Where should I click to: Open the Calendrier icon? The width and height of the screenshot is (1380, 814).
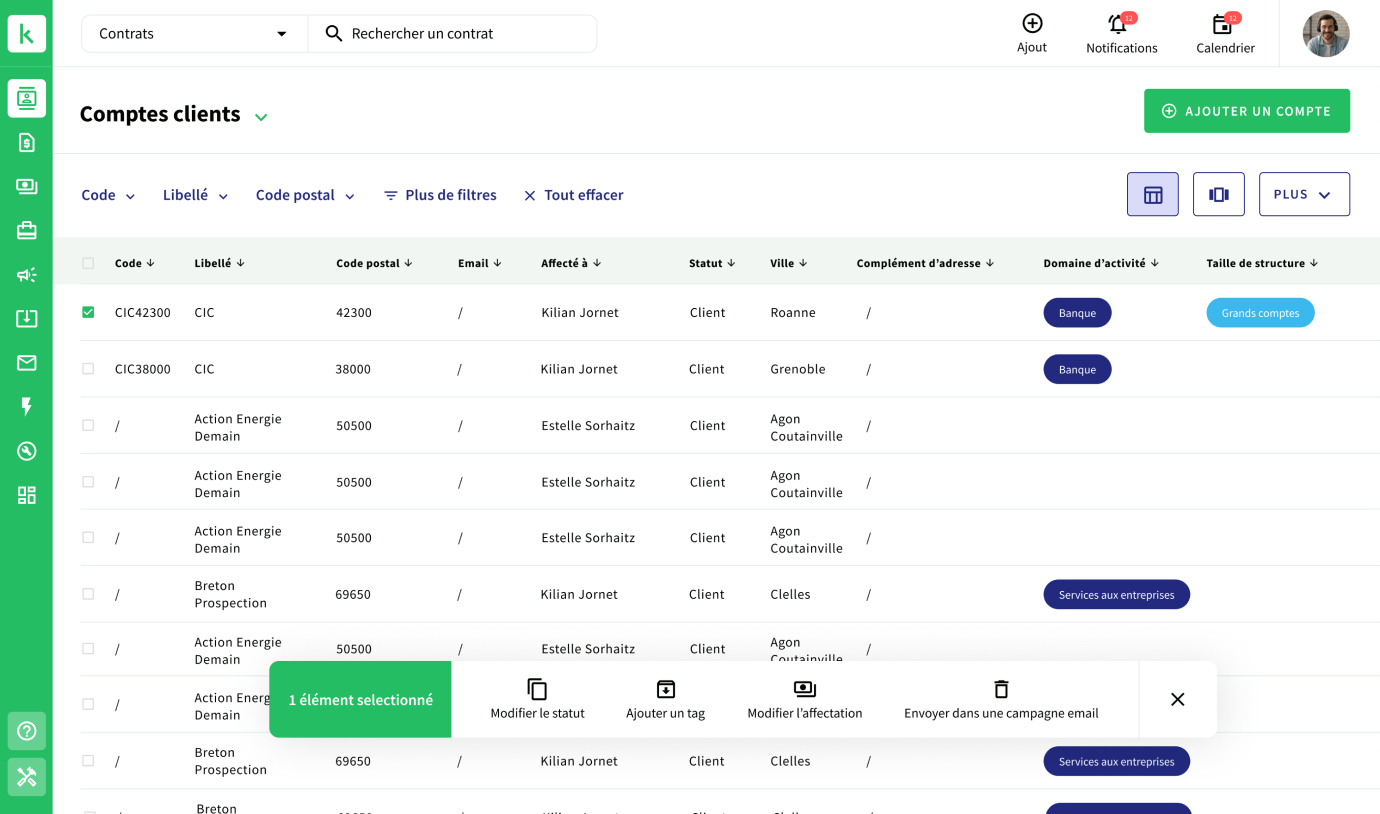pos(1223,25)
